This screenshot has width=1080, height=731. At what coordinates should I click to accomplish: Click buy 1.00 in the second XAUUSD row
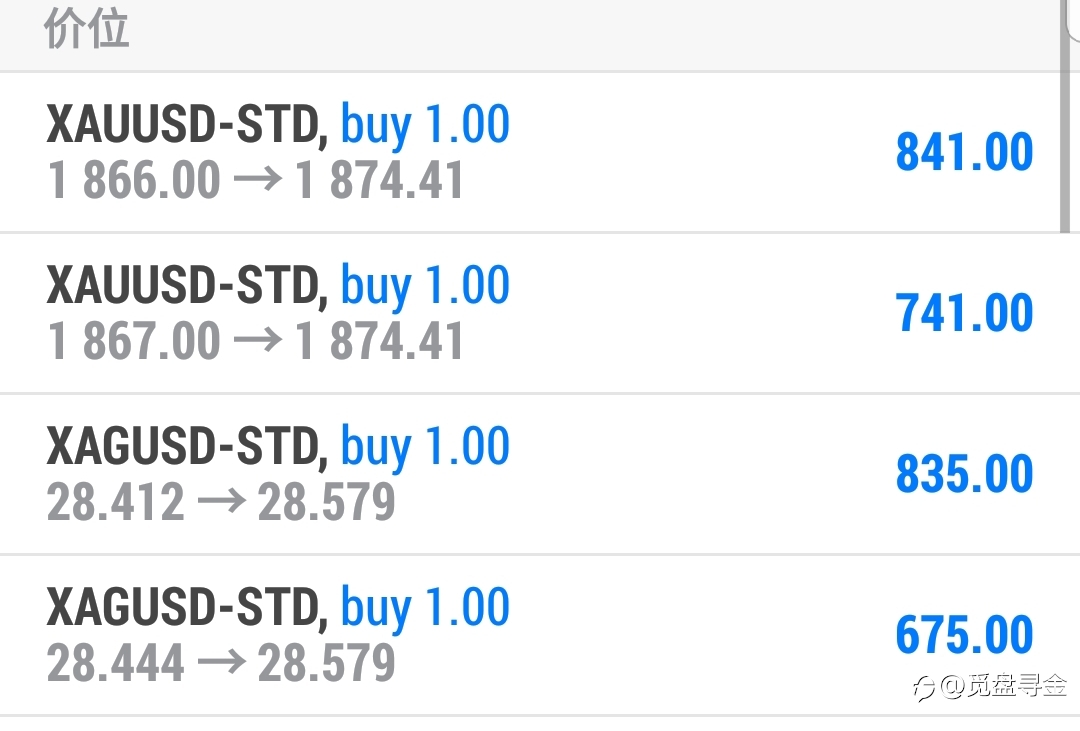click(425, 287)
